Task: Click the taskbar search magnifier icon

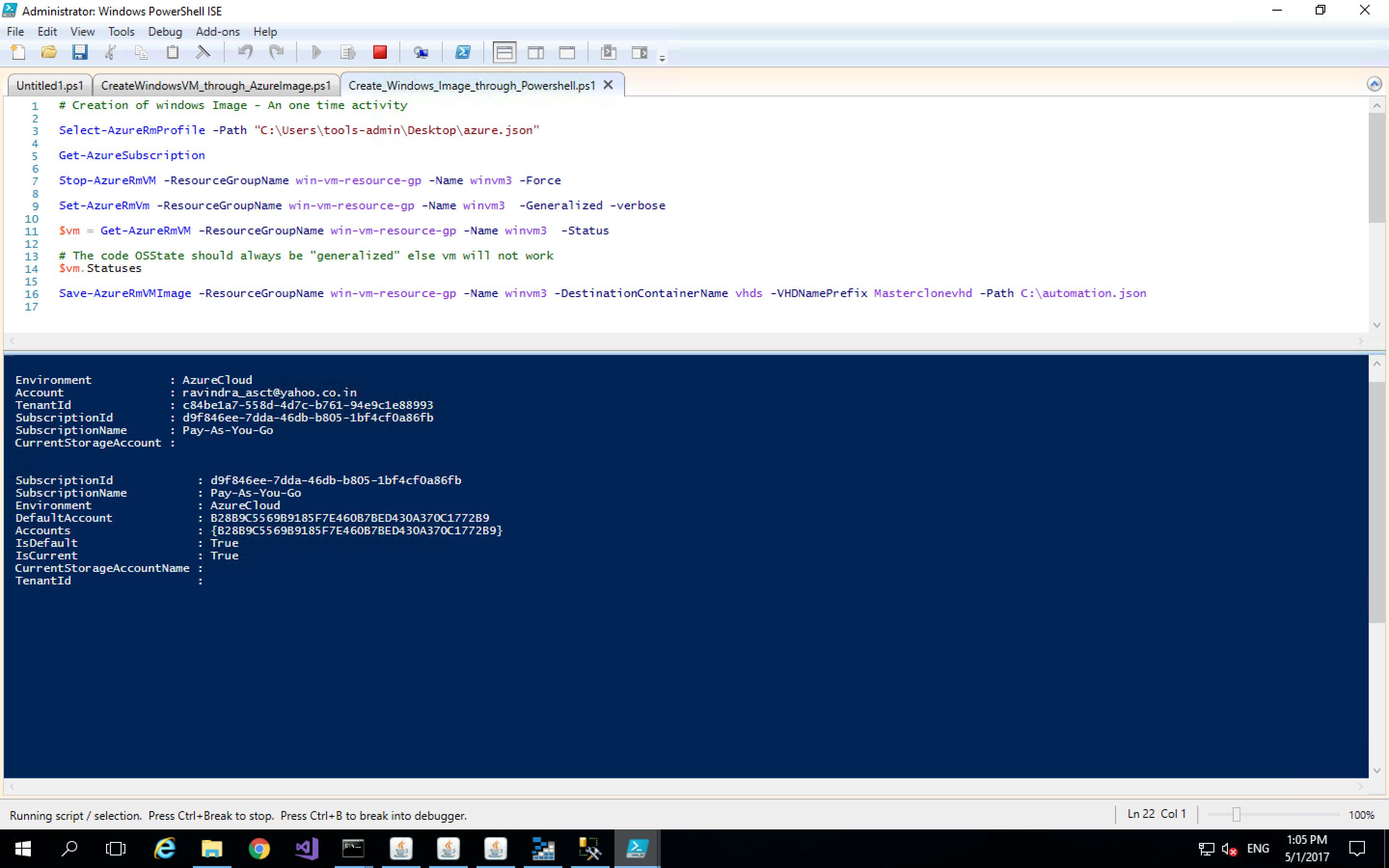Action: [x=69, y=849]
